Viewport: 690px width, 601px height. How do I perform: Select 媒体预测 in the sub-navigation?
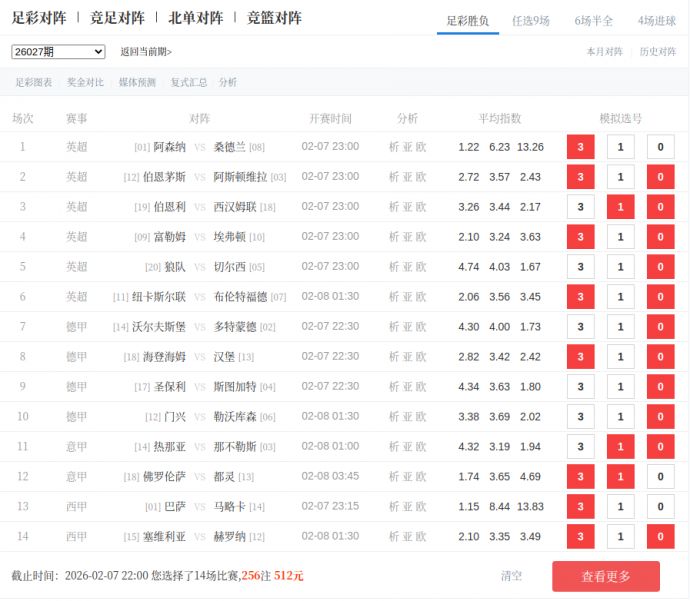click(x=137, y=83)
